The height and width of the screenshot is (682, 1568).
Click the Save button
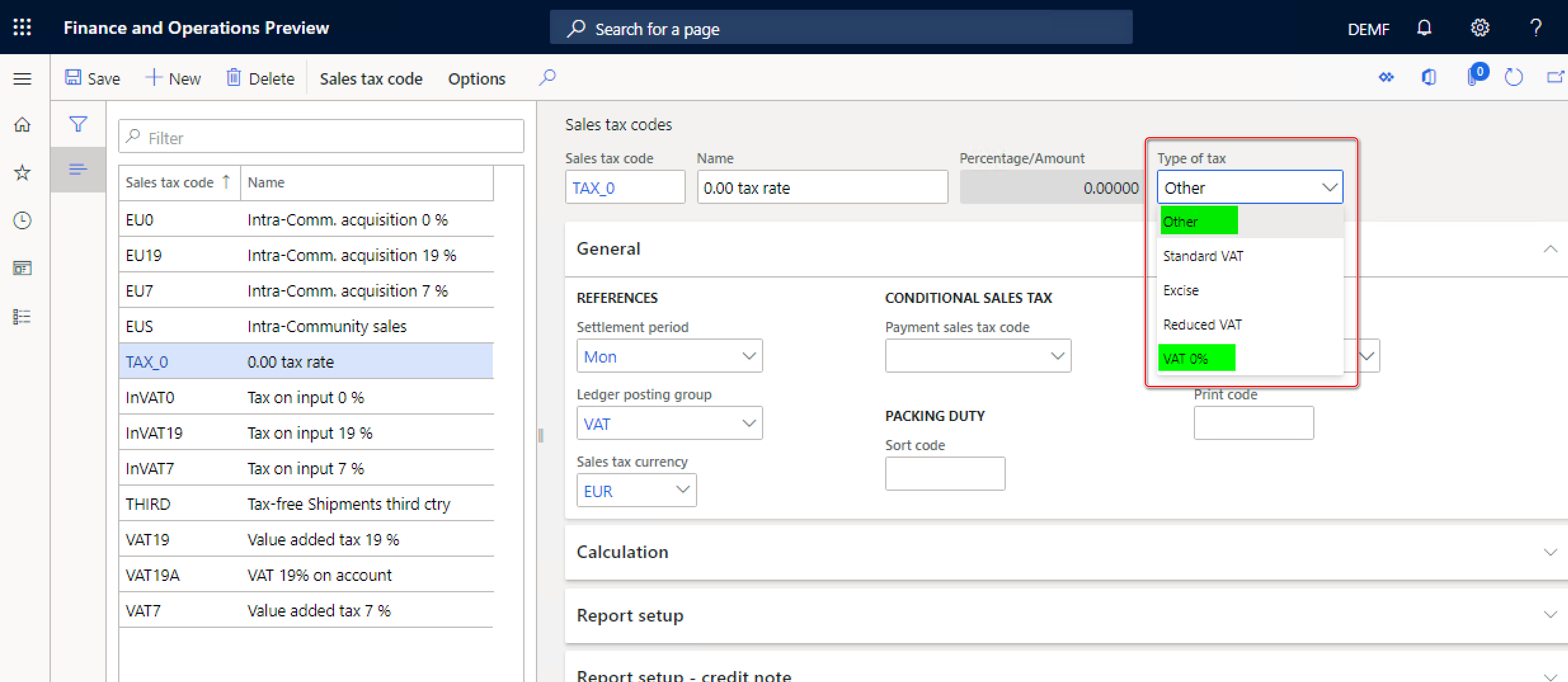pos(93,79)
